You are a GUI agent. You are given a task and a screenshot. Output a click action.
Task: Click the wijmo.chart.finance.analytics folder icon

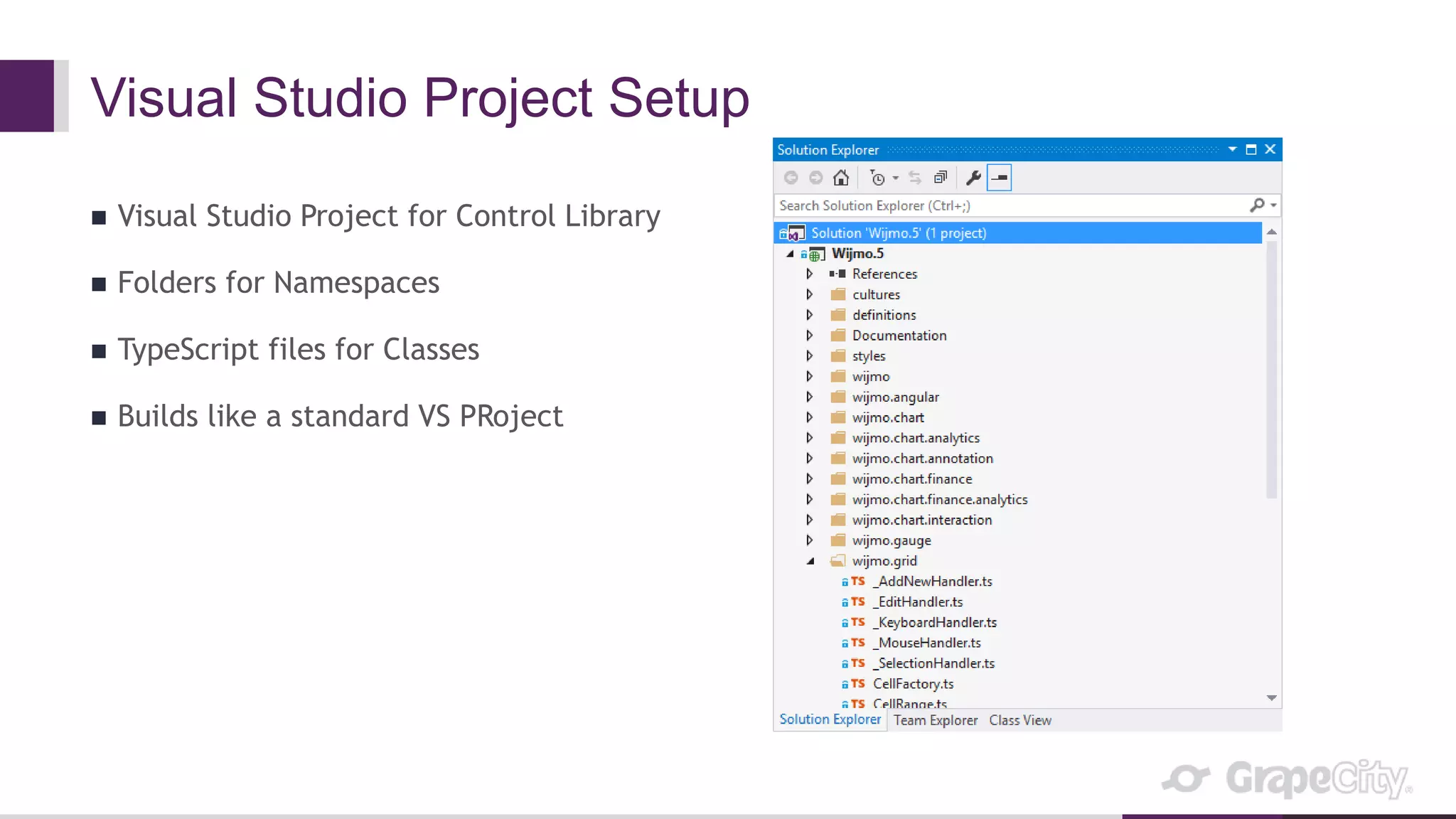pyautogui.click(x=838, y=499)
